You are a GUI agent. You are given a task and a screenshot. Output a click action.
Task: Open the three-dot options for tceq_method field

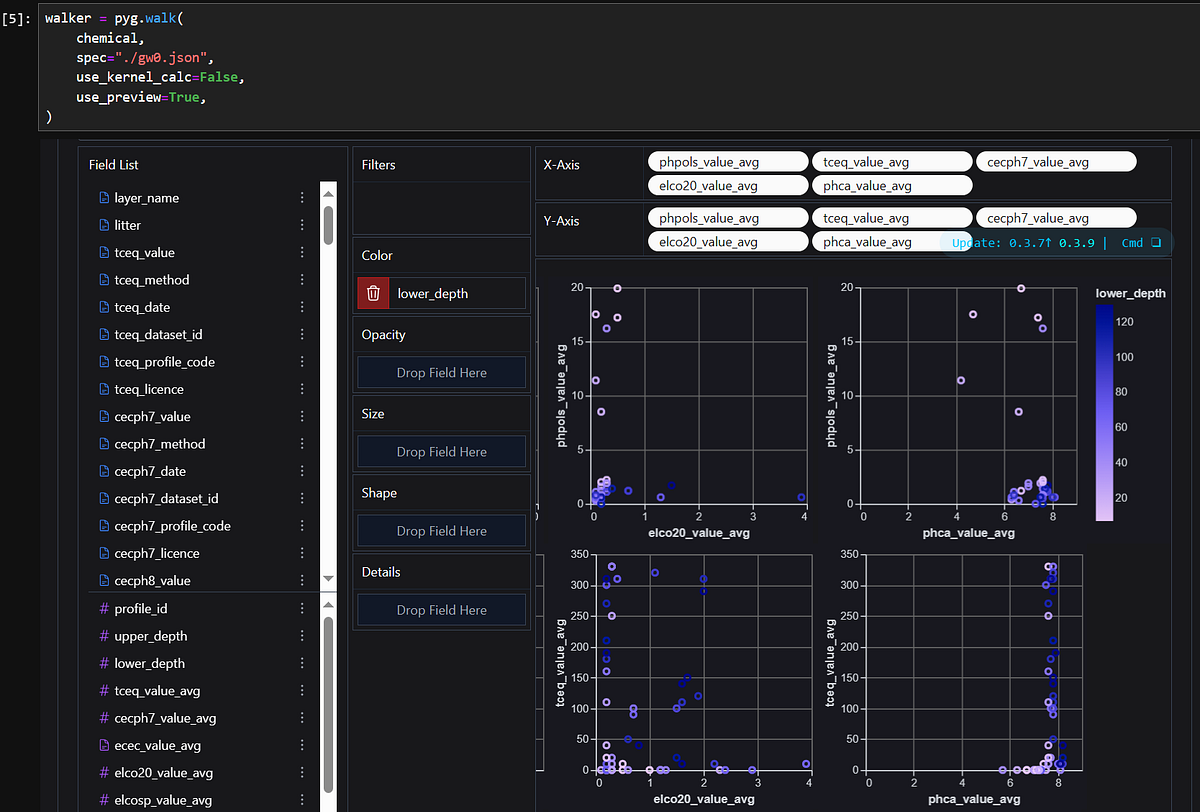point(302,279)
